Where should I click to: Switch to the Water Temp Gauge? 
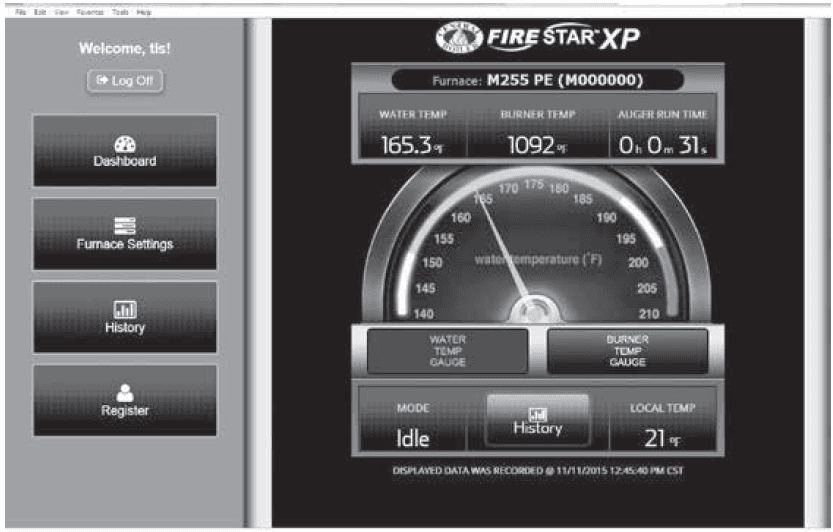pos(447,351)
